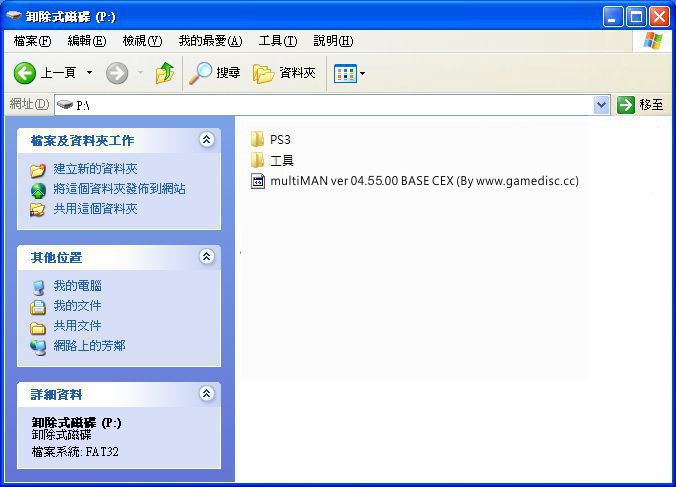
Task: Click the My Computer icon beside 我的電腦
Action: point(38,287)
